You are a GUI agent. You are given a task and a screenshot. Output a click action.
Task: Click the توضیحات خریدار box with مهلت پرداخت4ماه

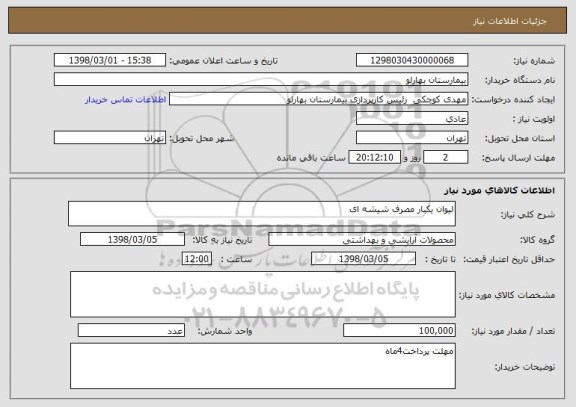click(263, 366)
